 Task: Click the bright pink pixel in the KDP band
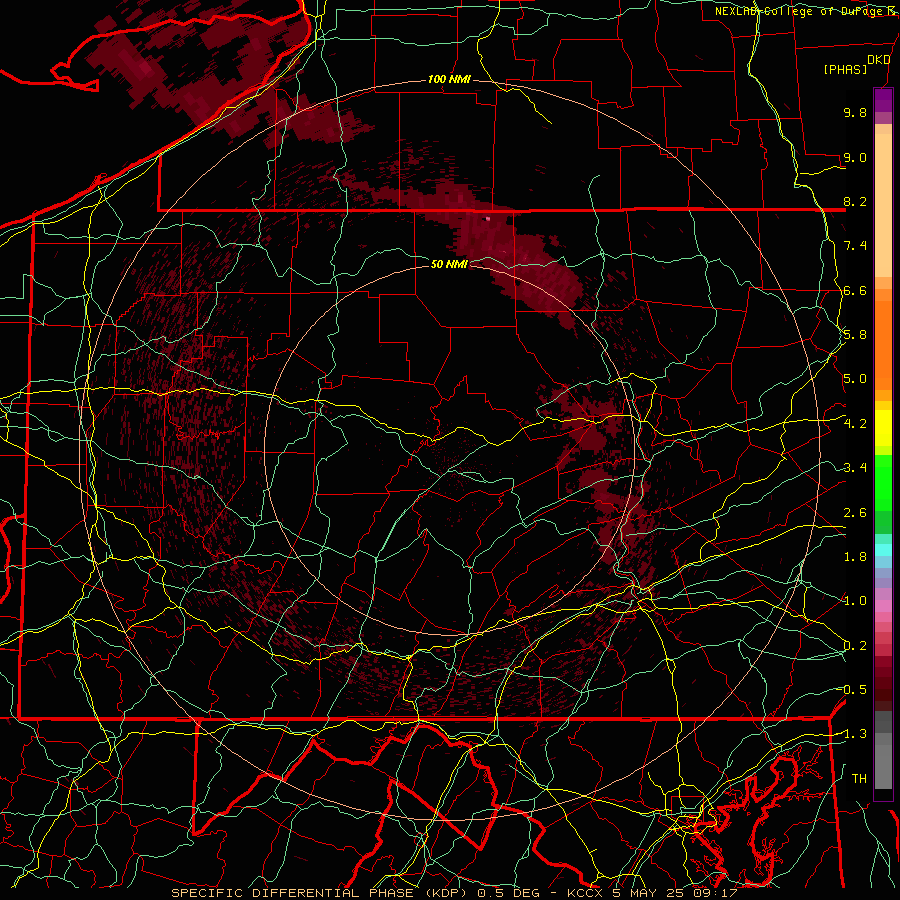tap(488, 218)
